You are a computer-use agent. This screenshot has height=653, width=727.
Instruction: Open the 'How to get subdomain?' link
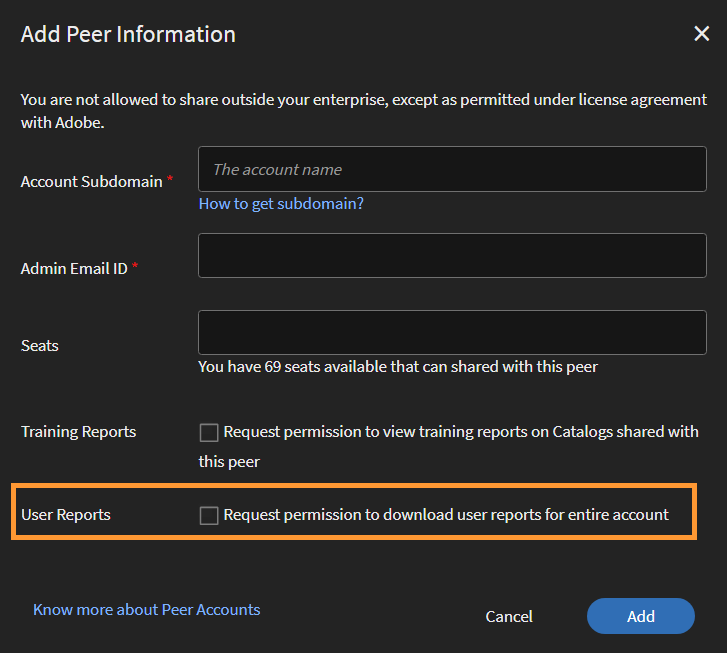tap(281, 204)
